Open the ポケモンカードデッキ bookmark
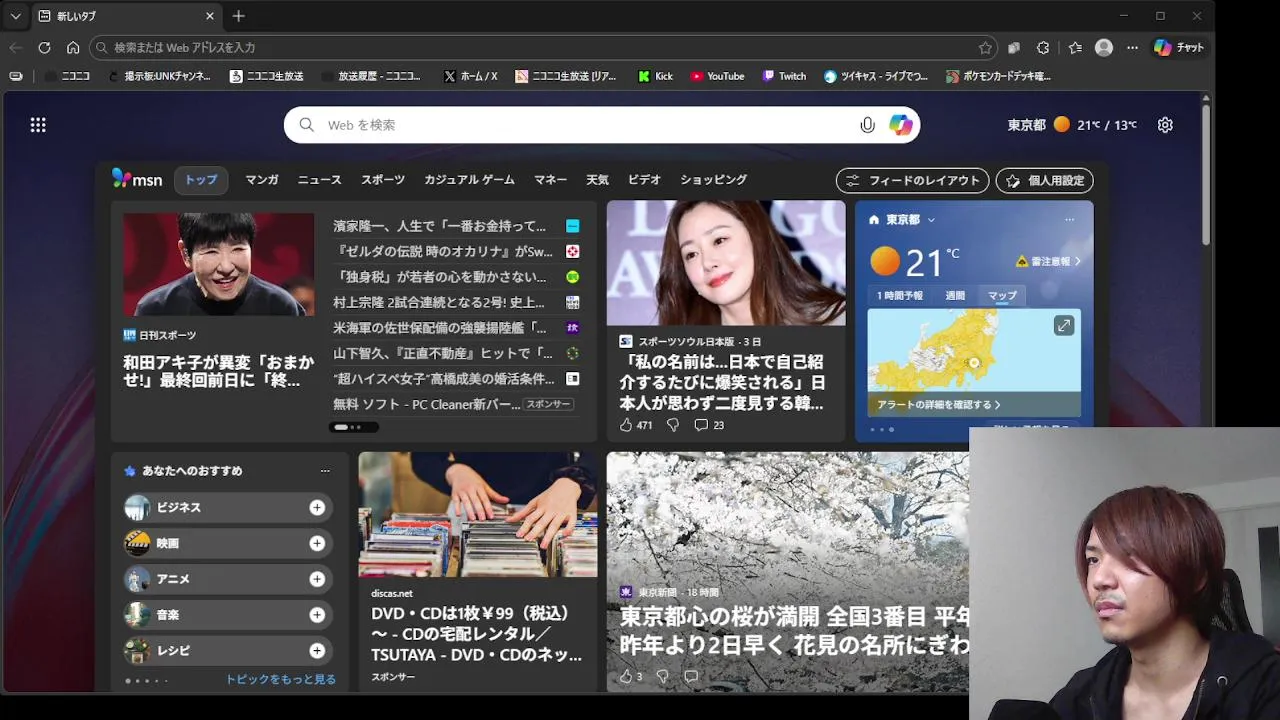The width and height of the screenshot is (1280, 720). (x=998, y=76)
